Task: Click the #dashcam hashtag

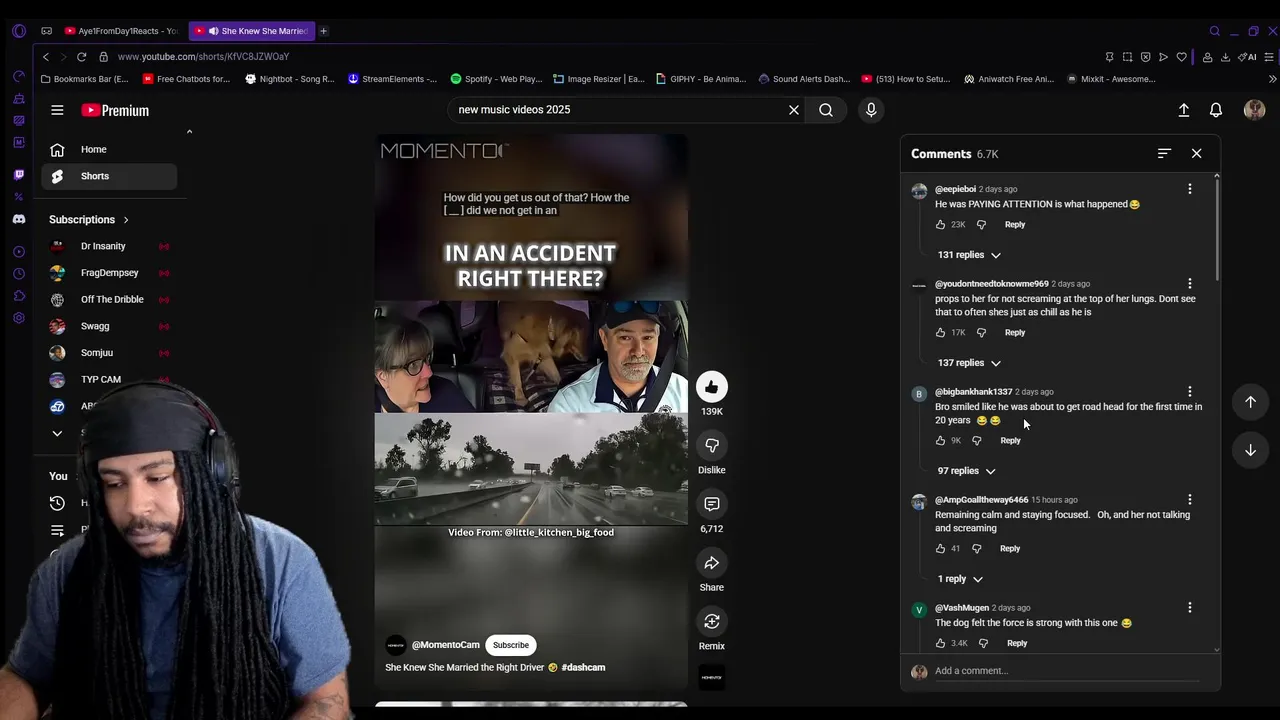Action: click(583, 667)
